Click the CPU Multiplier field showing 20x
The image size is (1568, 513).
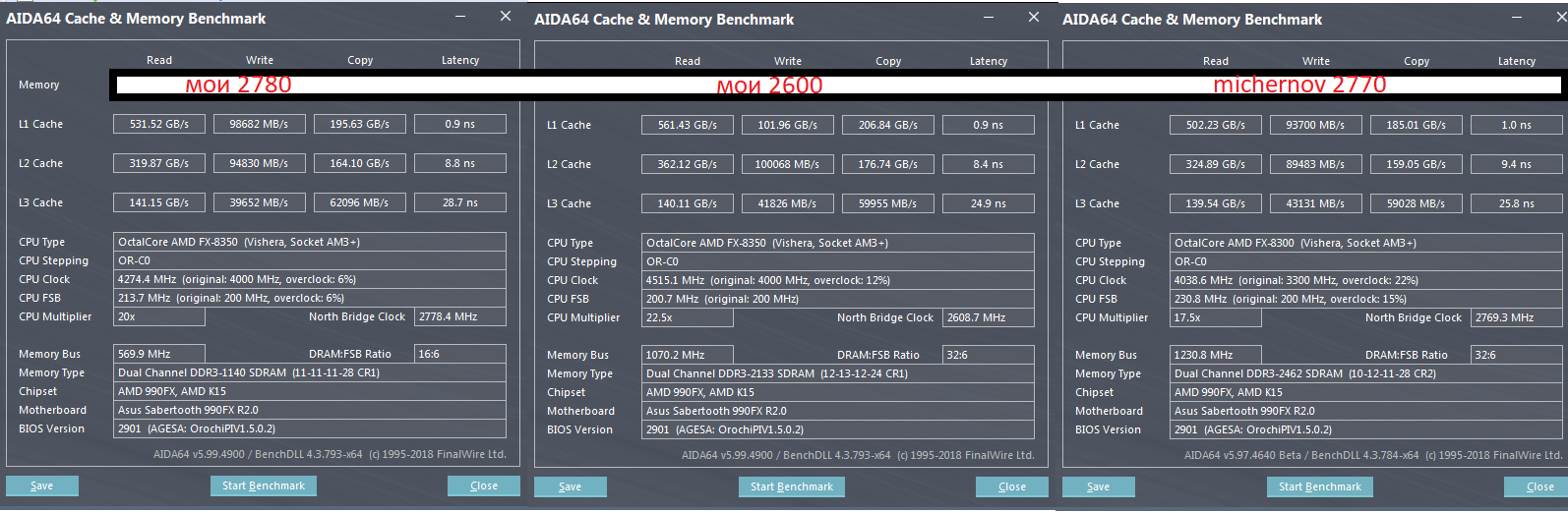coord(159,316)
